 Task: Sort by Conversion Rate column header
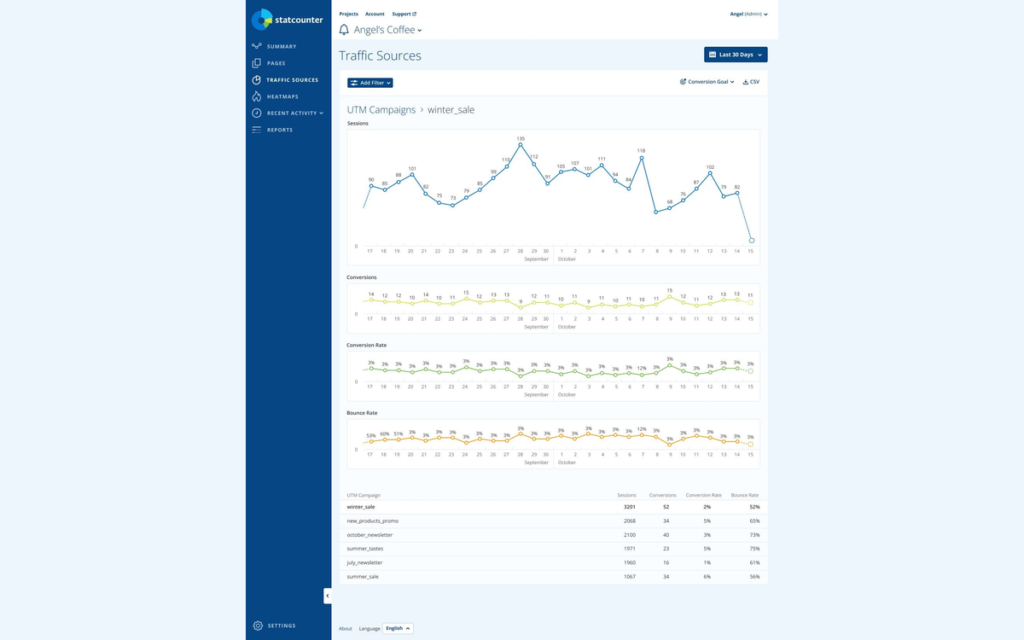703,495
